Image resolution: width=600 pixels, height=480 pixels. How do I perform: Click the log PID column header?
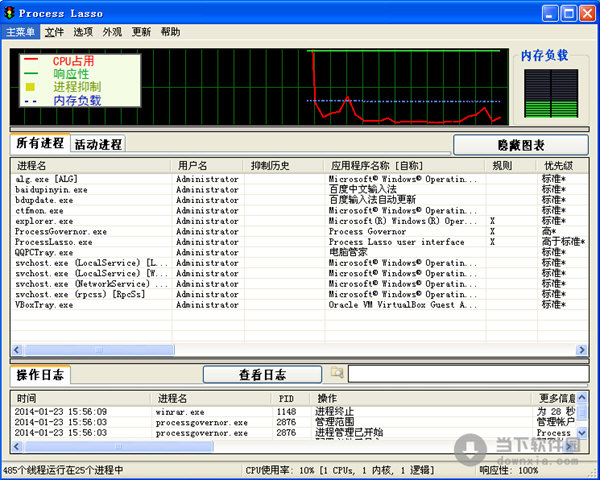(x=291, y=398)
